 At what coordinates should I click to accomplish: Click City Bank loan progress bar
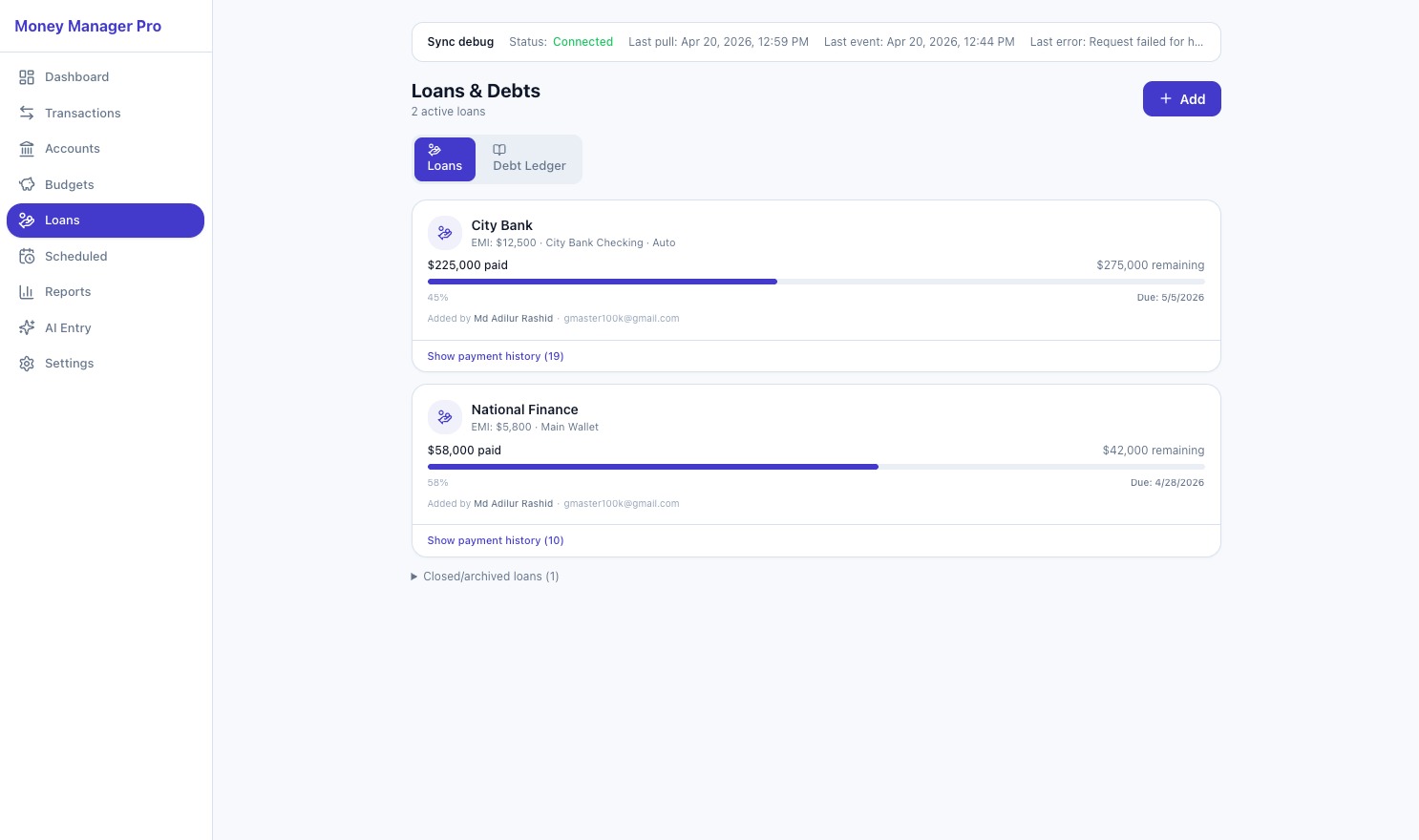coord(815,282)
